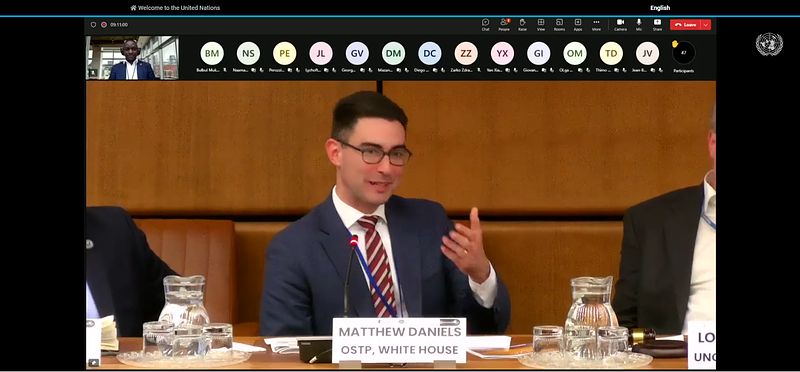Click the remote speaker video thumbnail
The image size is (800, 372).
click(x=132, y=58)
